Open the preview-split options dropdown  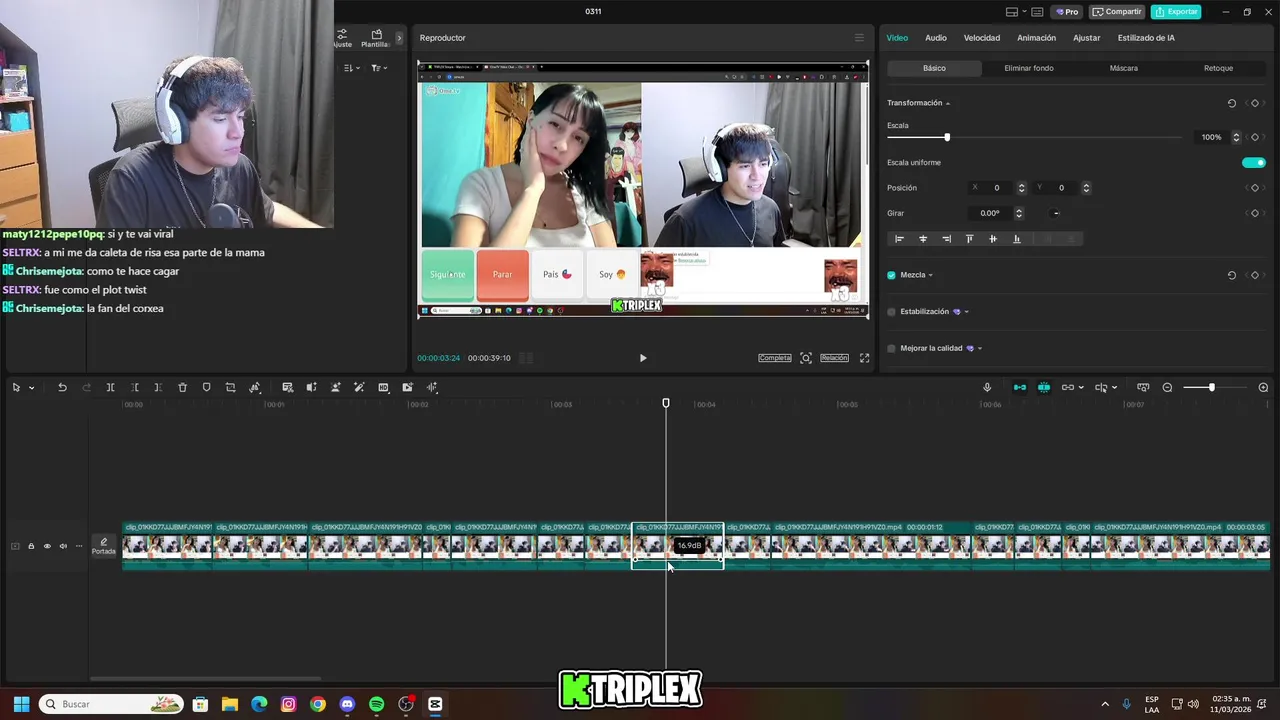(1115, 388)
